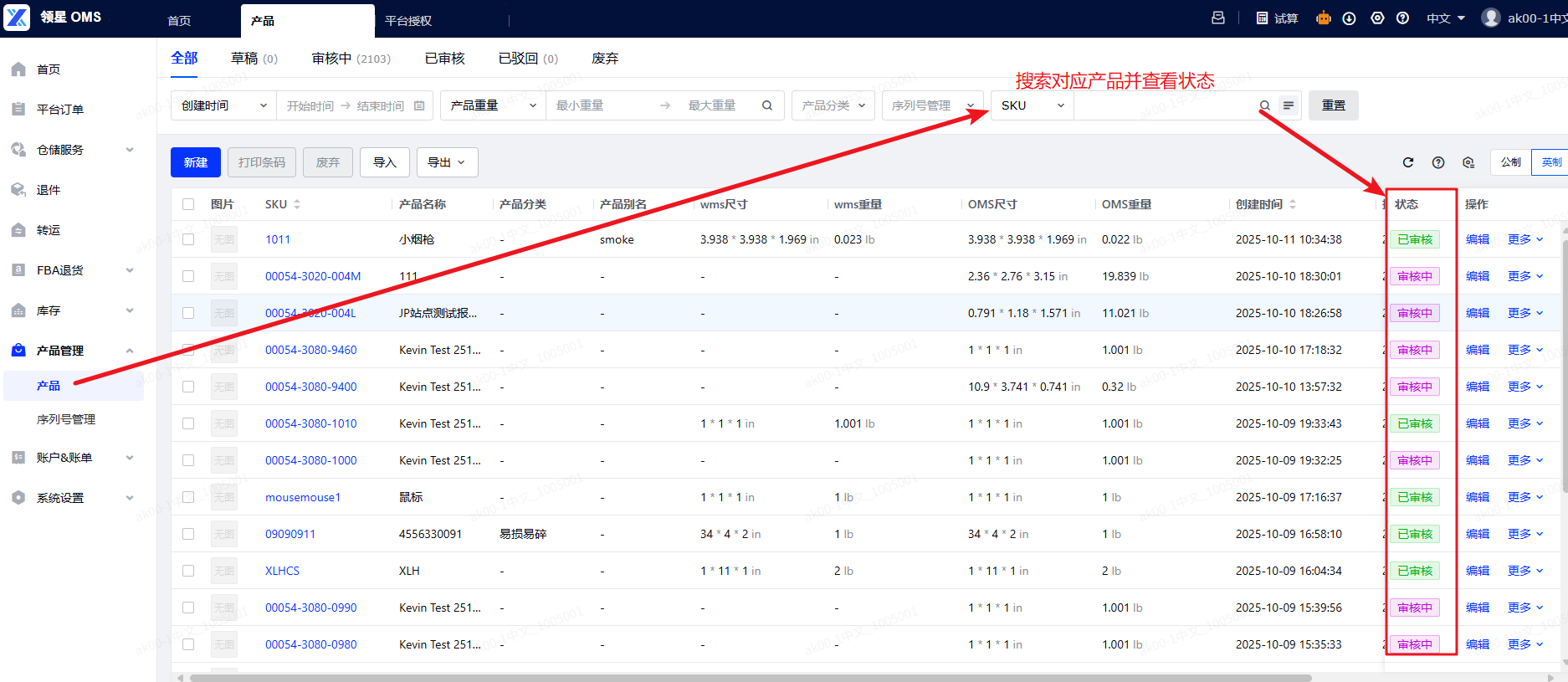This screenshot has height=682, width=1568.
Task: Refresh the product table
Action: click(1408, 162)
